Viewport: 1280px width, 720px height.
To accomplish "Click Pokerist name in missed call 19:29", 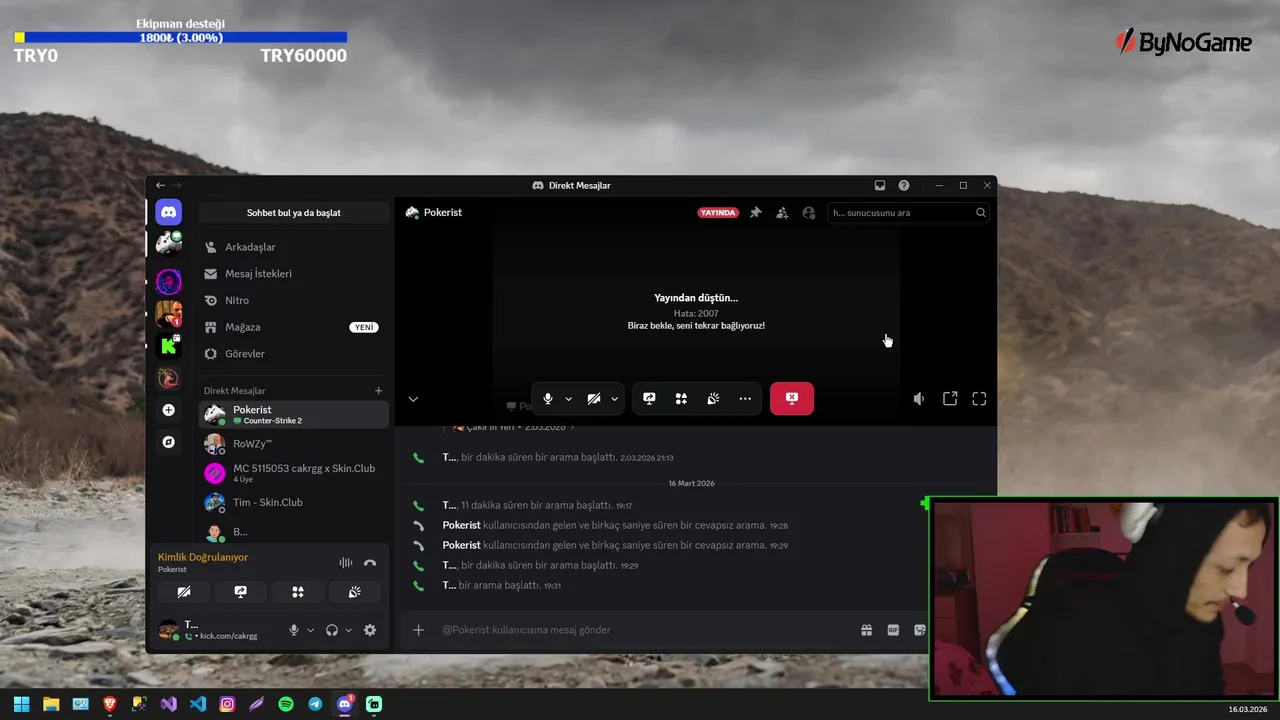I will (x=461, y=545).
